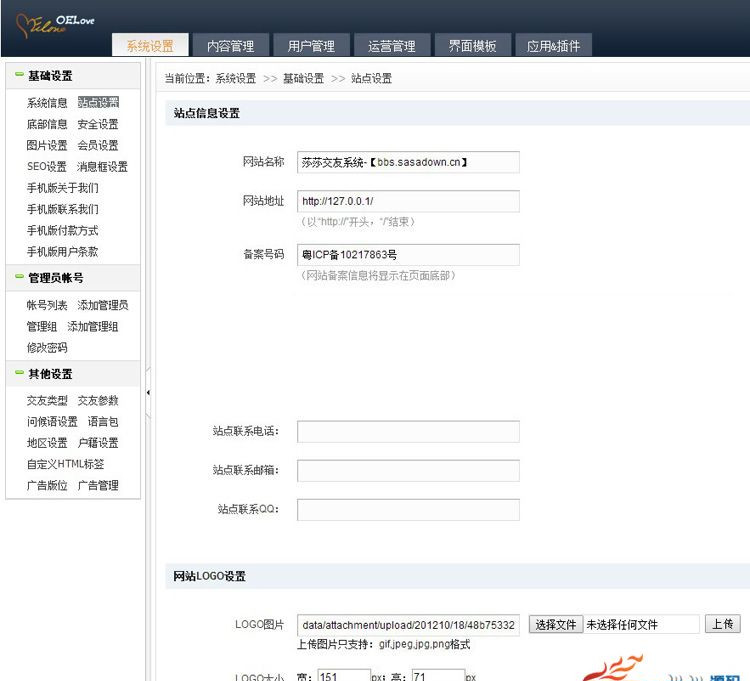This screenshot has width=750, height=681.
Task: Go to the 界面模板 tab
Action: (x=473, y=45)
